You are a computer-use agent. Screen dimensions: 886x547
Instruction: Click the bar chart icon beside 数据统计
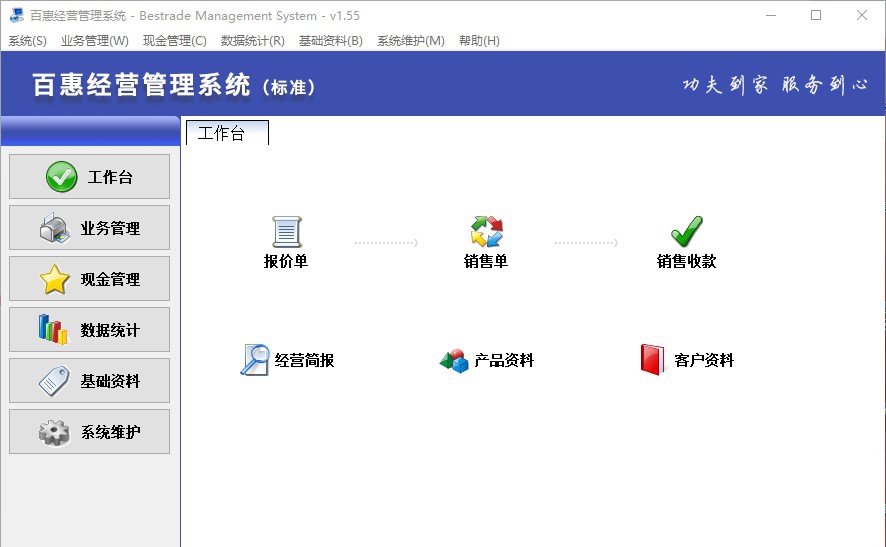[53, 329]
